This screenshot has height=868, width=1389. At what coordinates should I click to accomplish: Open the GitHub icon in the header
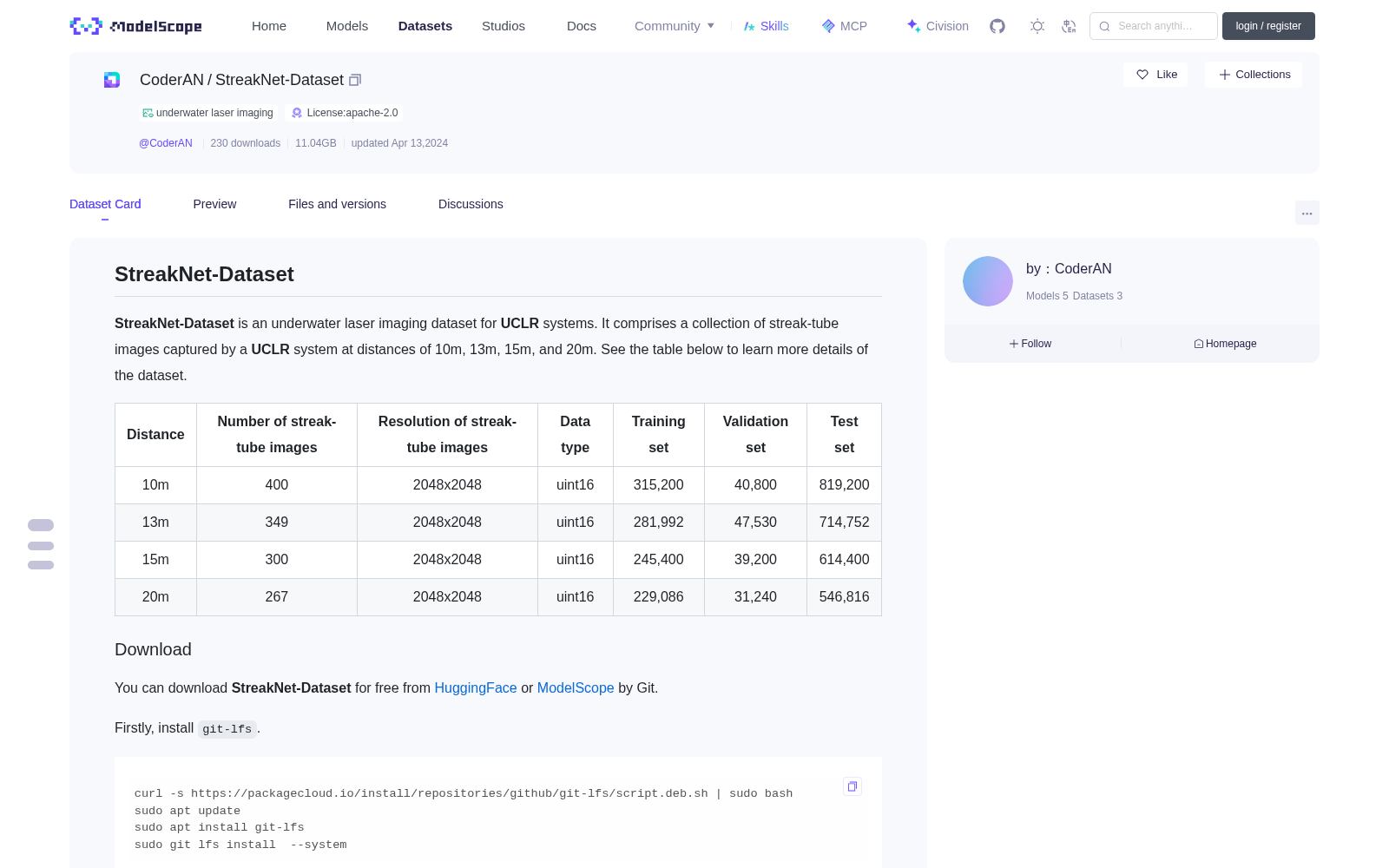click(997, 26)
